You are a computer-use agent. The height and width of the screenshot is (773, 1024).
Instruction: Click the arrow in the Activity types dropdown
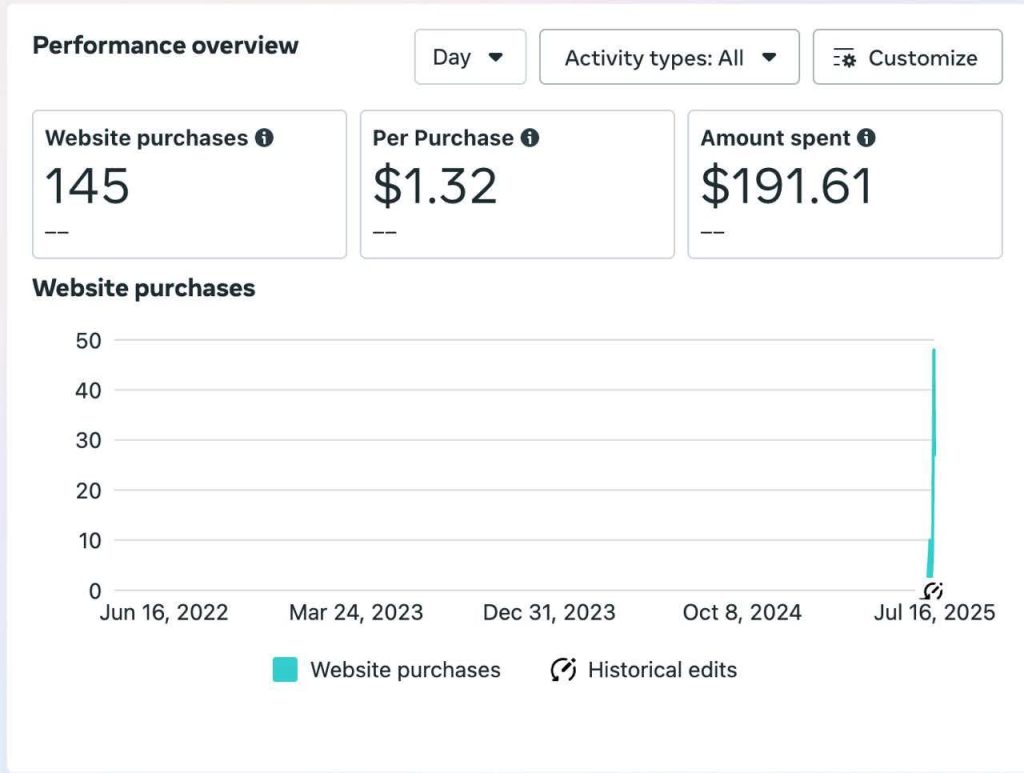(769, 57)
